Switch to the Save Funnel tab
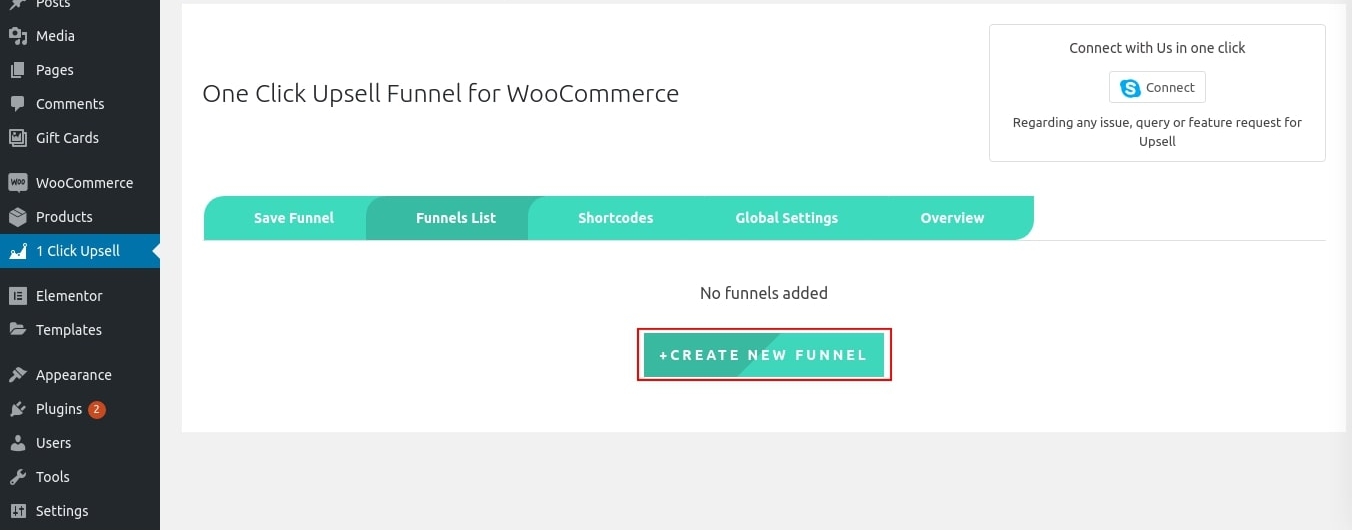1352x530 pixels. point(293,218)
